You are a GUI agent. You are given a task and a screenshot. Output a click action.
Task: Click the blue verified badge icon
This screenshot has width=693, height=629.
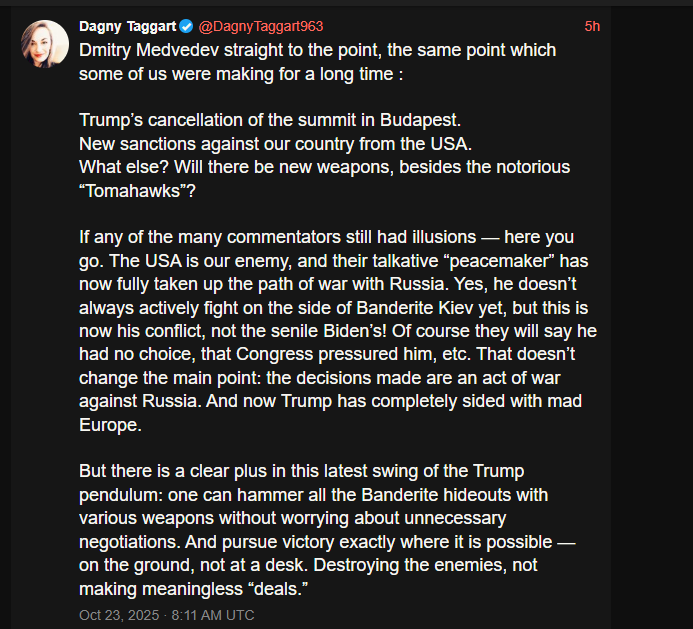click(x=186, y=26)
